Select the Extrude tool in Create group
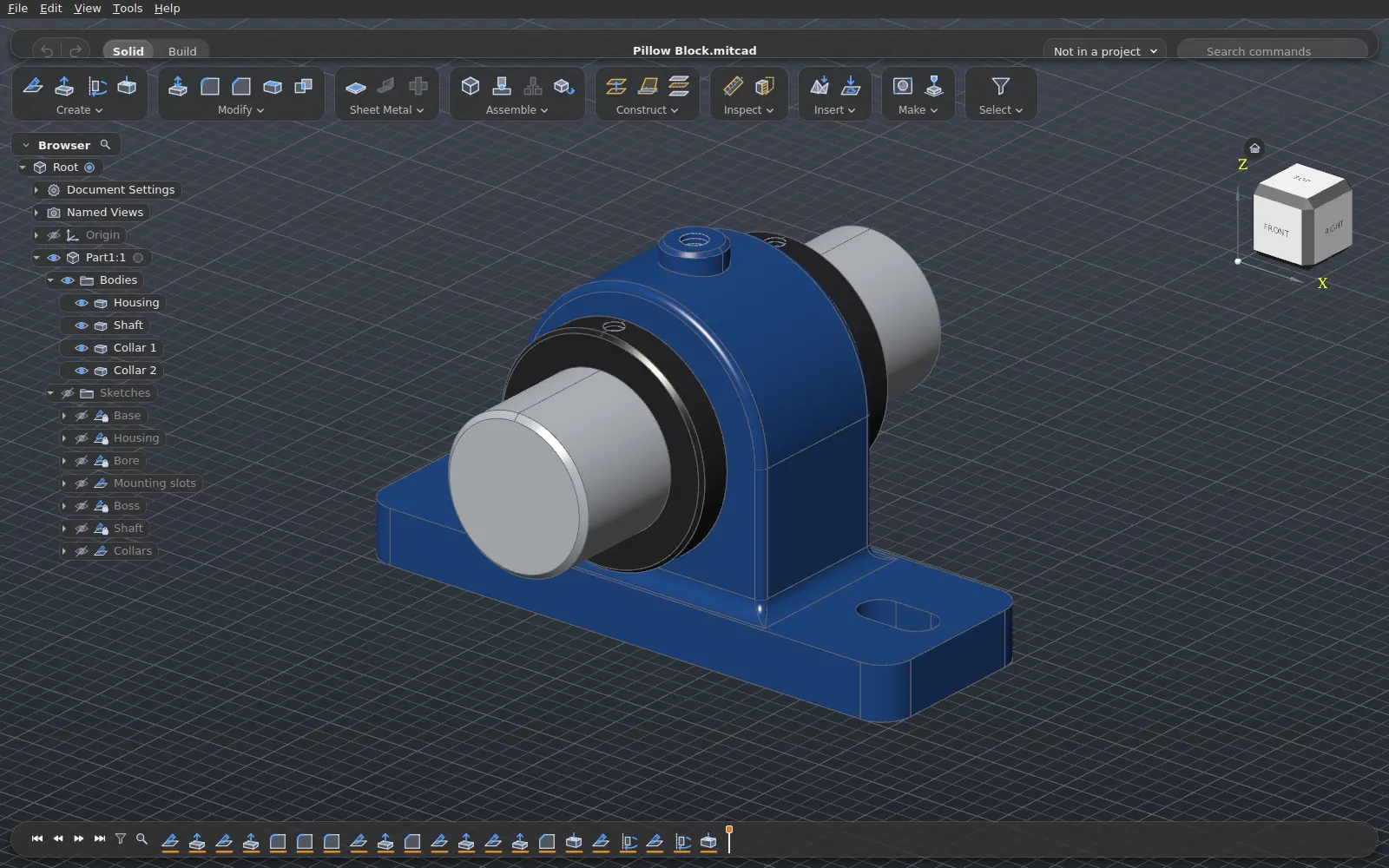This screenshot has height=868, width=1389. point(64,86)
